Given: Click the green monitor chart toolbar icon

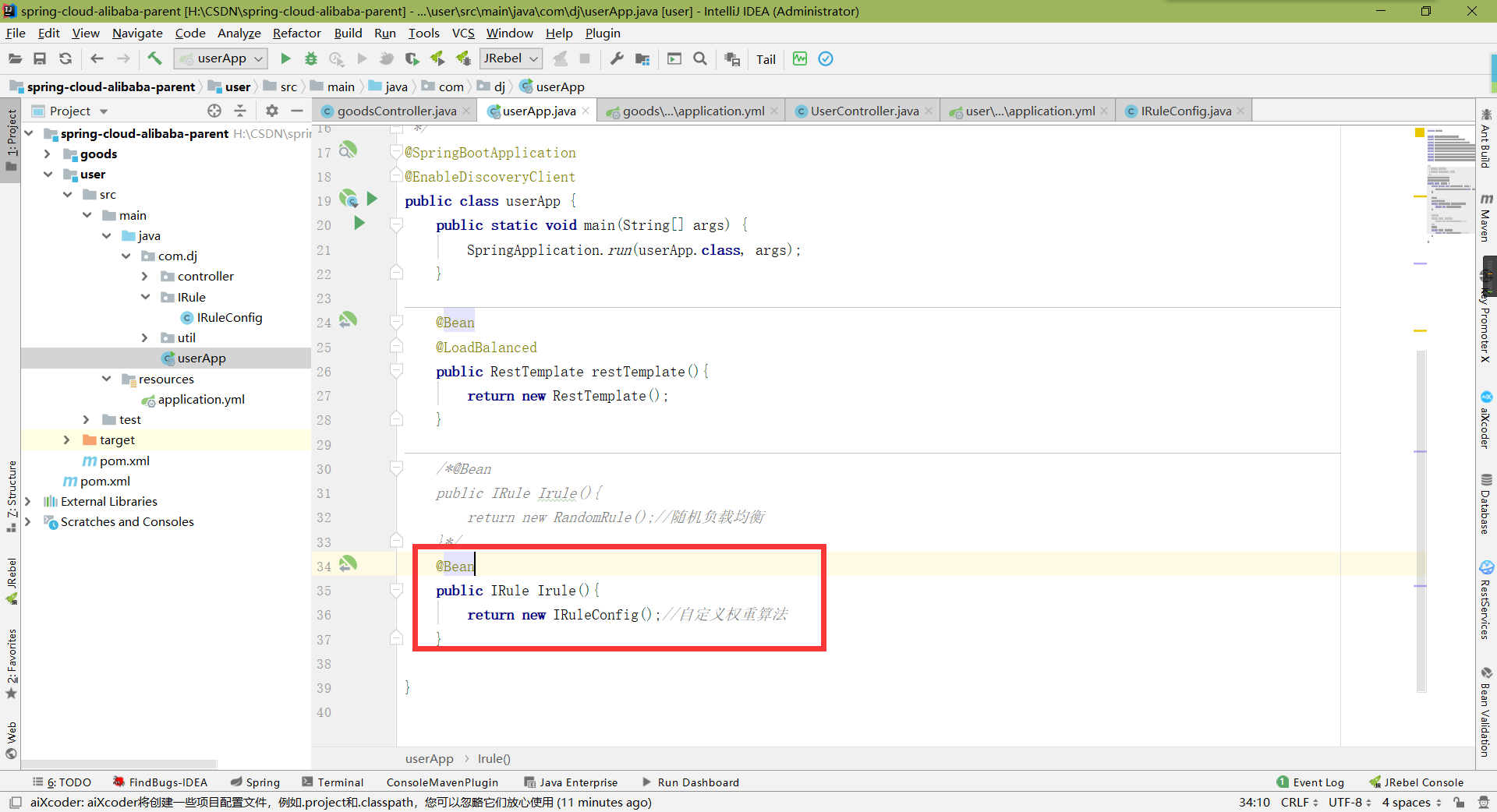Looking at the screenshot, I should 800,58.
